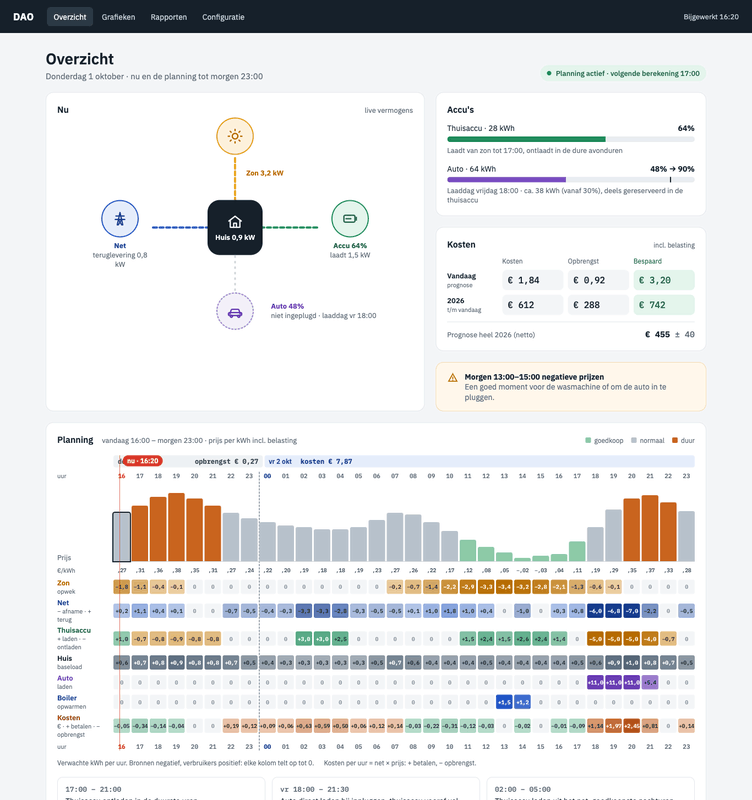Click the Accu 64% label
Screen dimensions: 752x800
(350, 245)
